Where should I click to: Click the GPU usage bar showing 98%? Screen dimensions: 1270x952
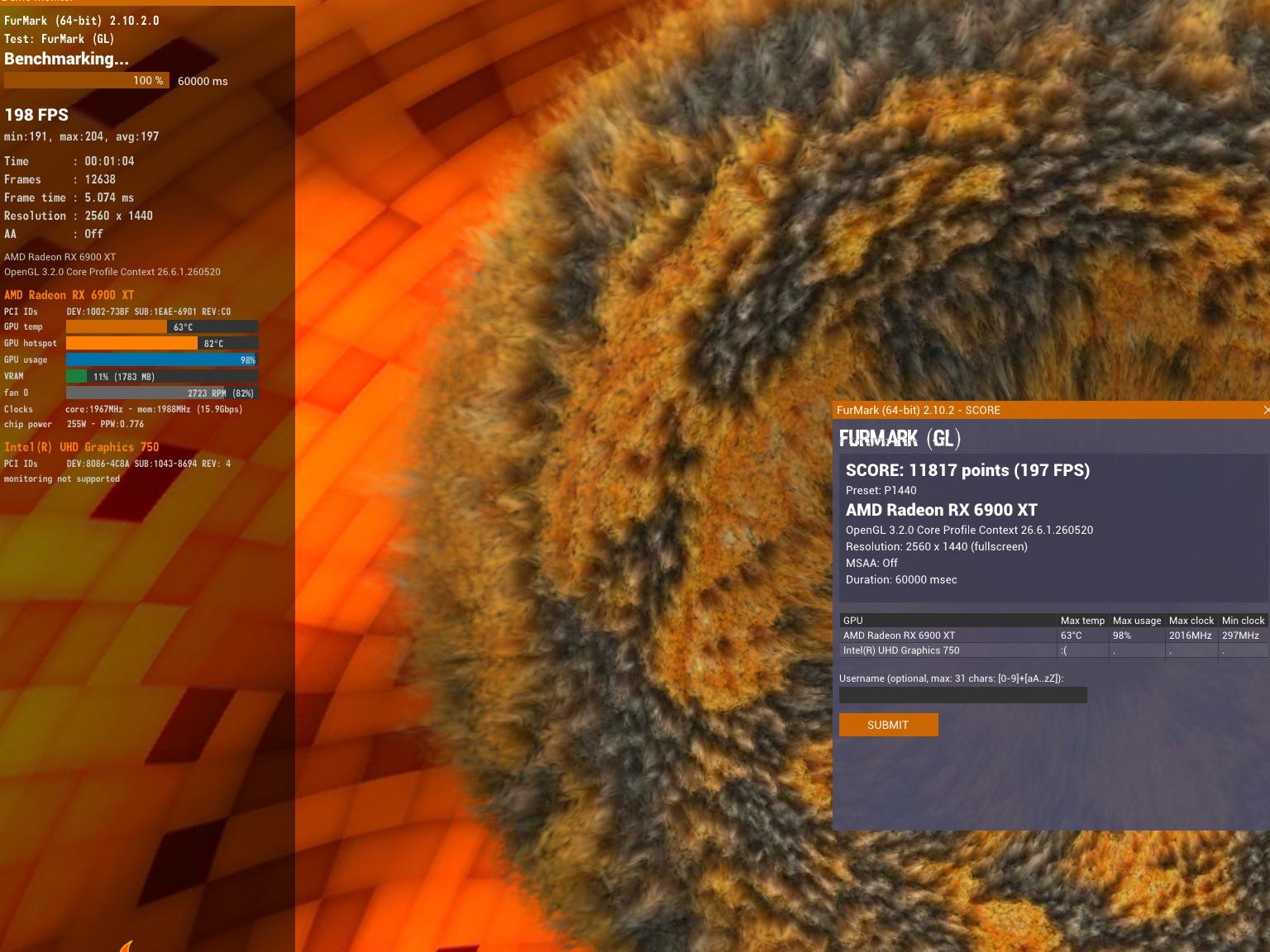pyautogui.click(x=162, y=360)
